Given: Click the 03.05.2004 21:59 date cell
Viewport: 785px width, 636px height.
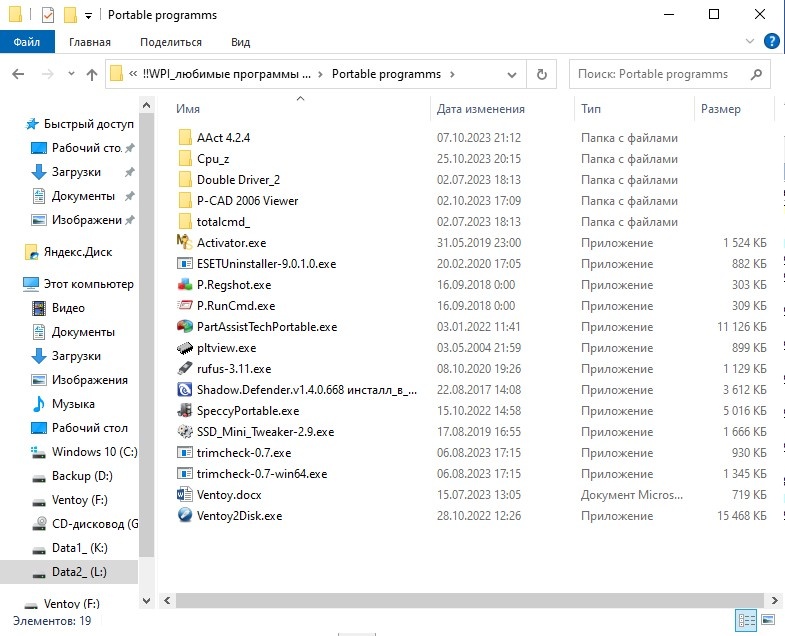Looking at the screenshot, I should pos(479,348).
